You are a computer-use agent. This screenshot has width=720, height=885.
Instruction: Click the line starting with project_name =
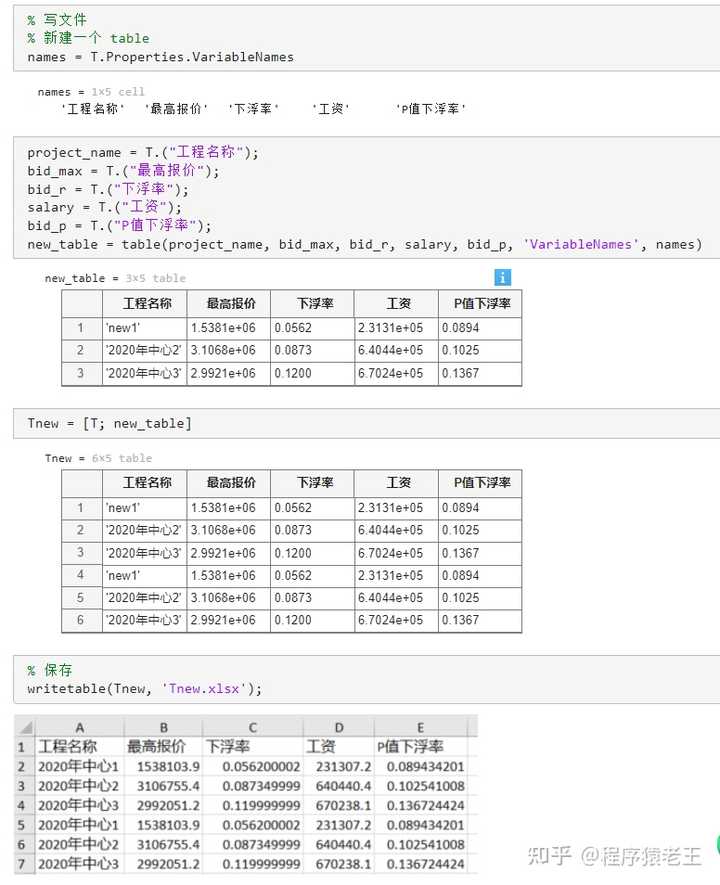[x=143, y=152]
